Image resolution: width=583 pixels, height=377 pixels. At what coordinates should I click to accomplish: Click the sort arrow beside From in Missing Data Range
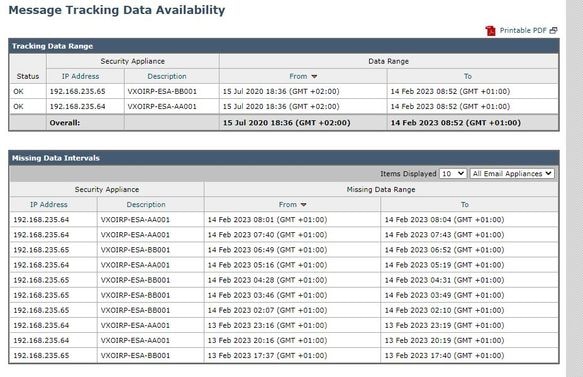(303, 205)
